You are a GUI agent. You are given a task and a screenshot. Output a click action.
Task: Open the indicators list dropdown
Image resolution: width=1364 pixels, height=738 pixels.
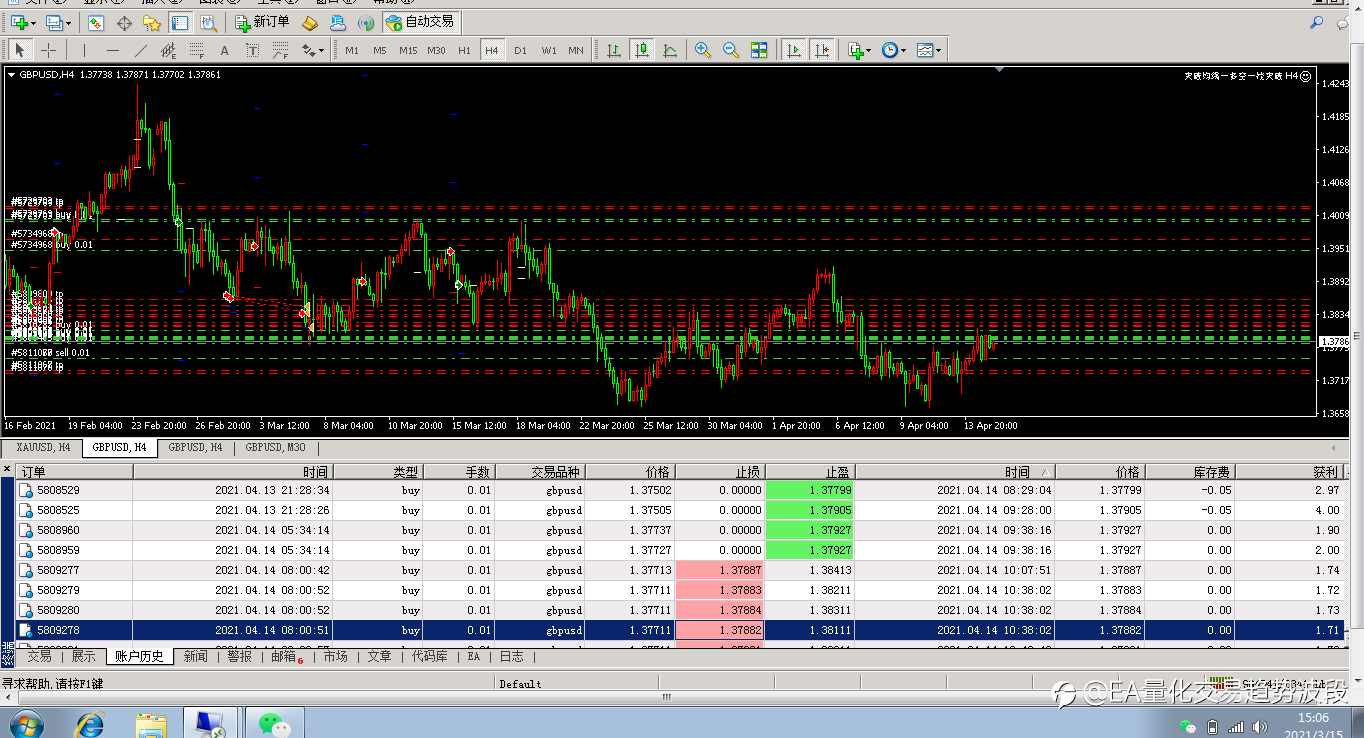tap(858, 50)
